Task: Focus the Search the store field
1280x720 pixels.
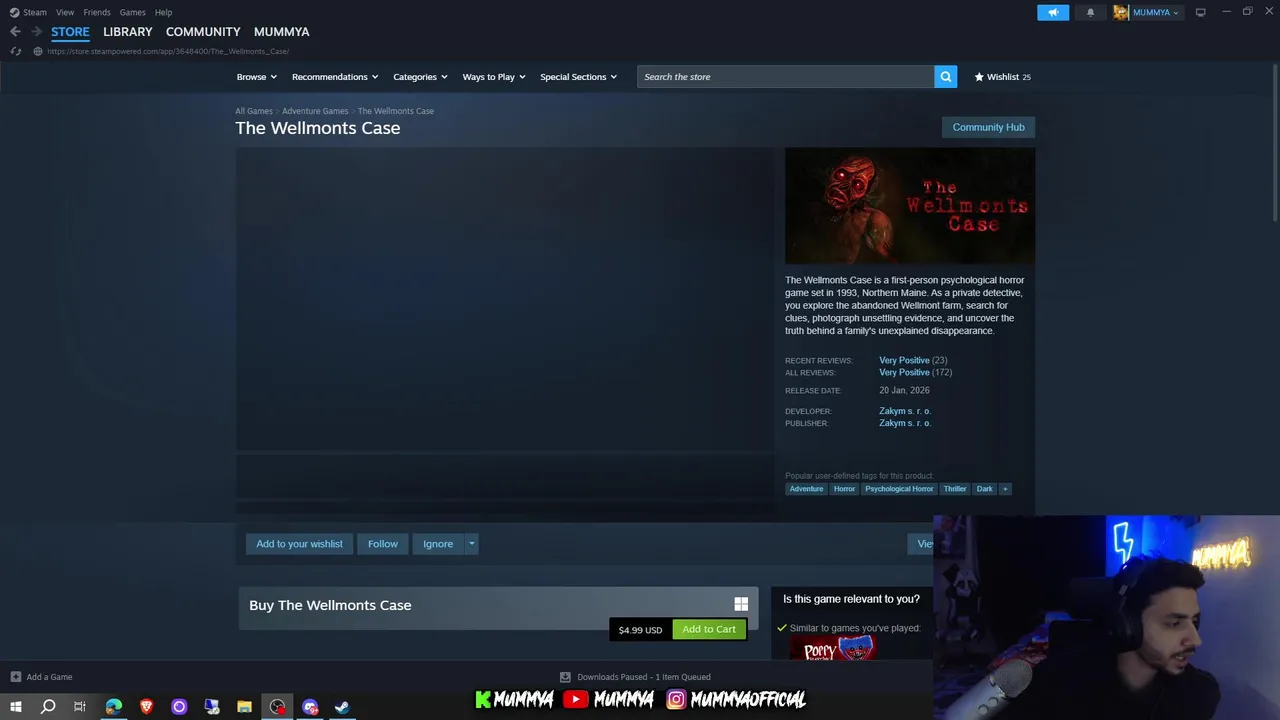Action: click(785, 77)
